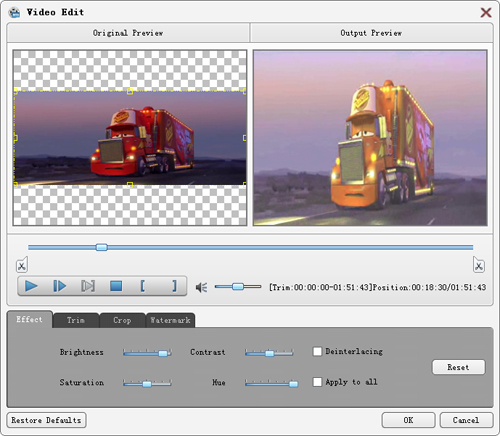Click the Video Edit app icon
Screen dimensions: 500x436
[14, 12]
